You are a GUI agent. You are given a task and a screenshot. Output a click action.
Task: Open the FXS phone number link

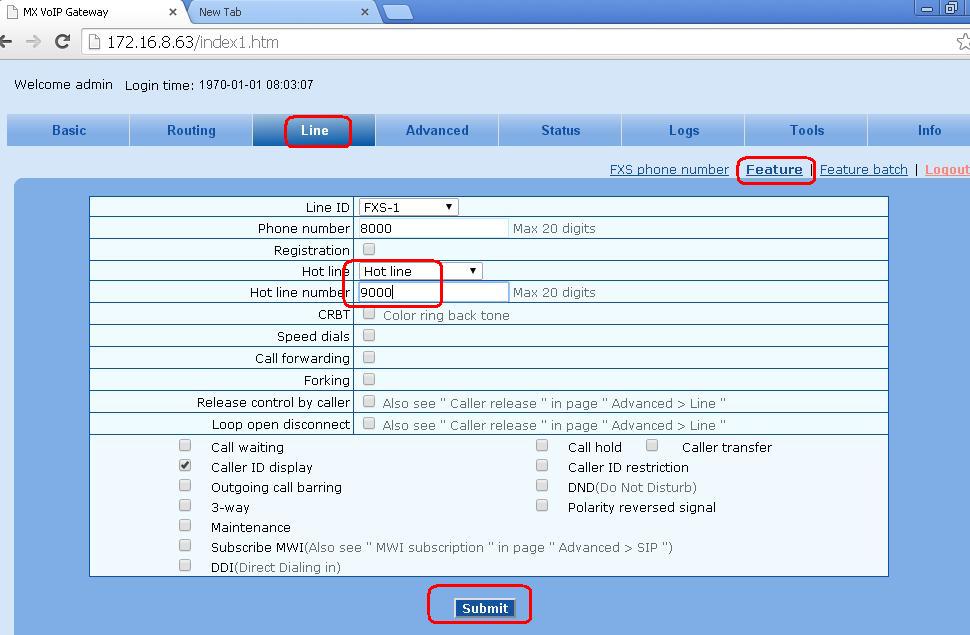point(669,170)
